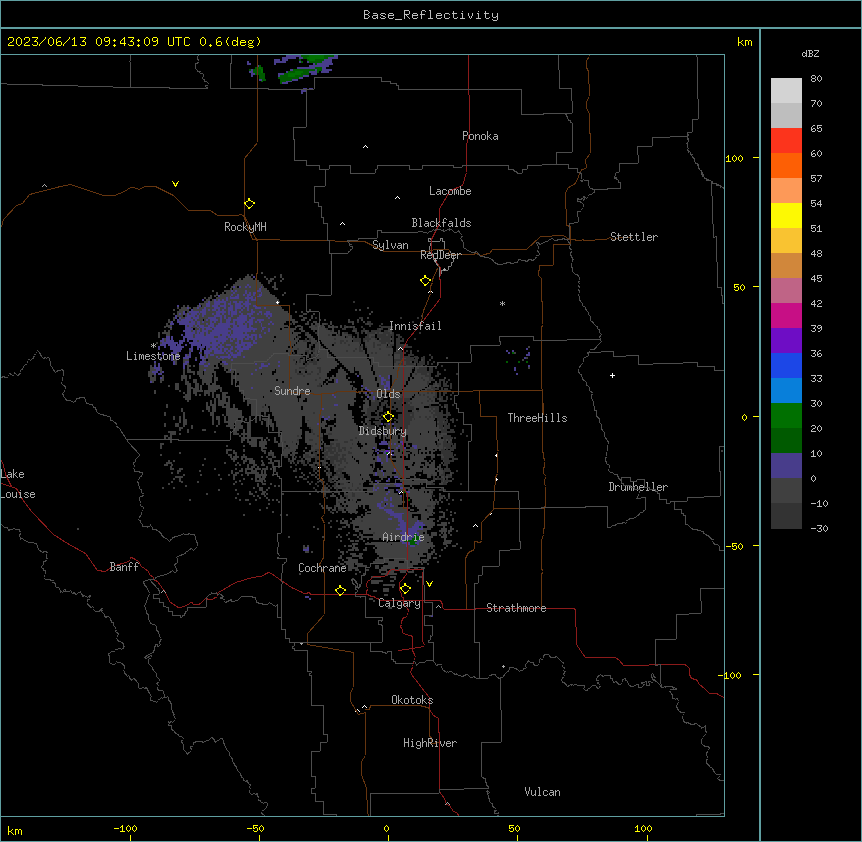Select the yellow 51-54 dBZ legend swatch

point(786,215)
